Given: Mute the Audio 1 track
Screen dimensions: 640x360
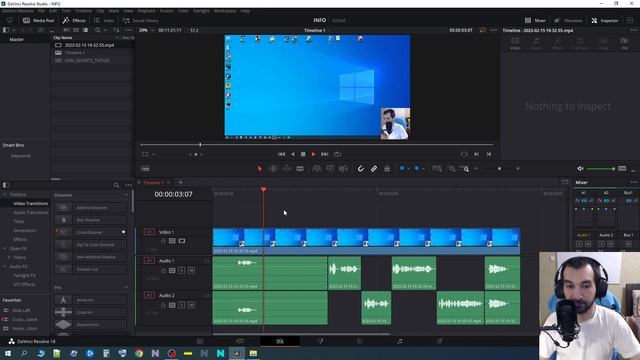Looking at the screenshot, I should pyautogui.click(x=191, y=270).
